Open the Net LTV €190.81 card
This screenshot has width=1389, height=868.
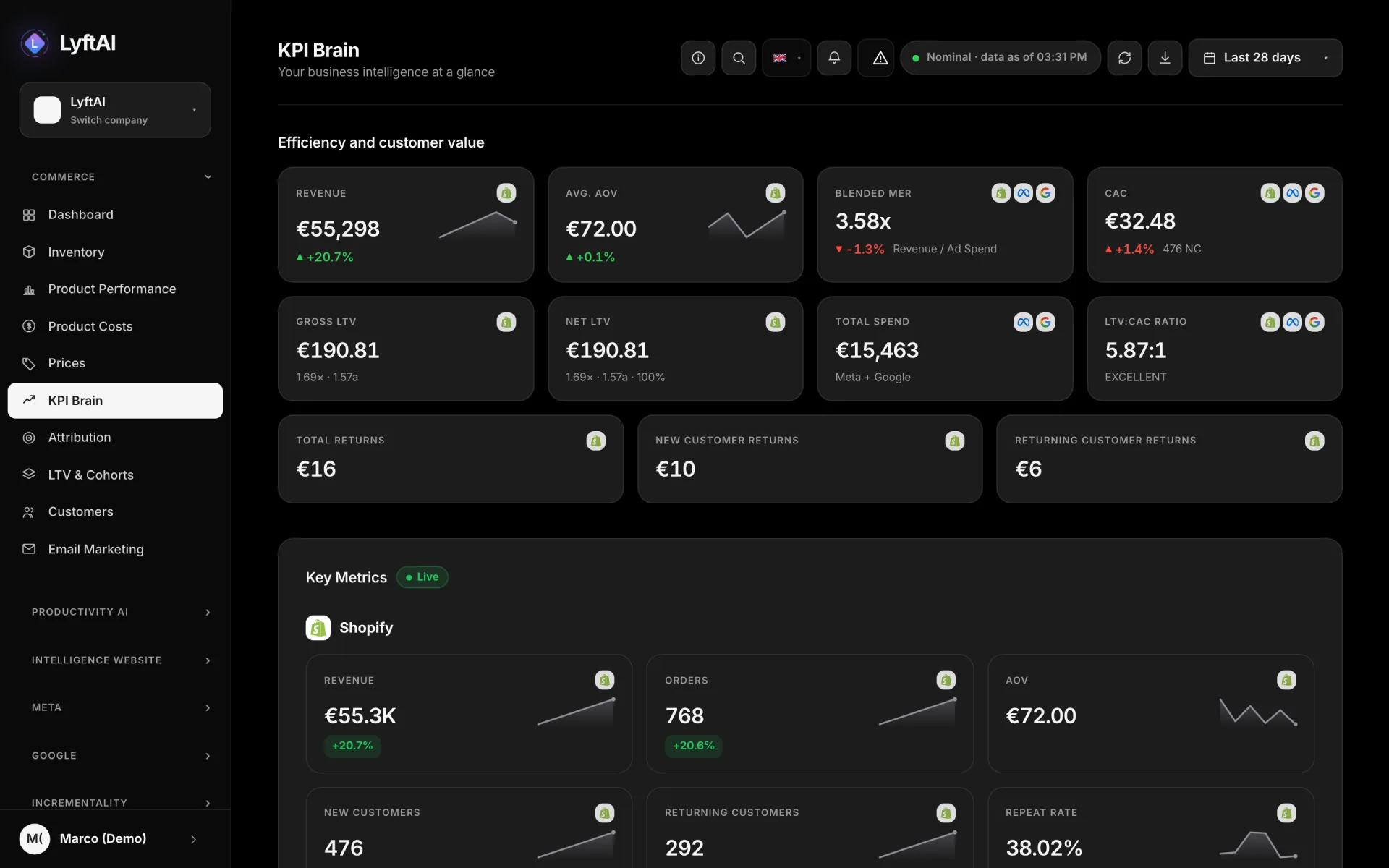click(675, 349)
